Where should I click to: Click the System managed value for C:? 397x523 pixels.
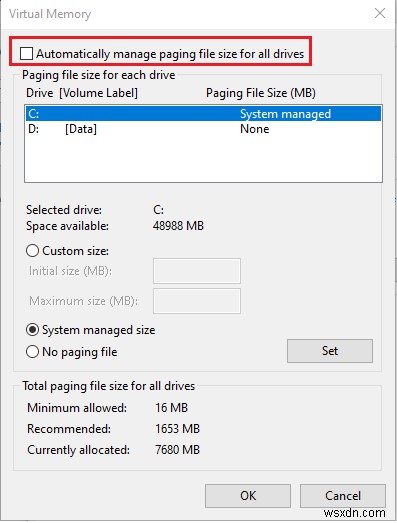point(286,114)
